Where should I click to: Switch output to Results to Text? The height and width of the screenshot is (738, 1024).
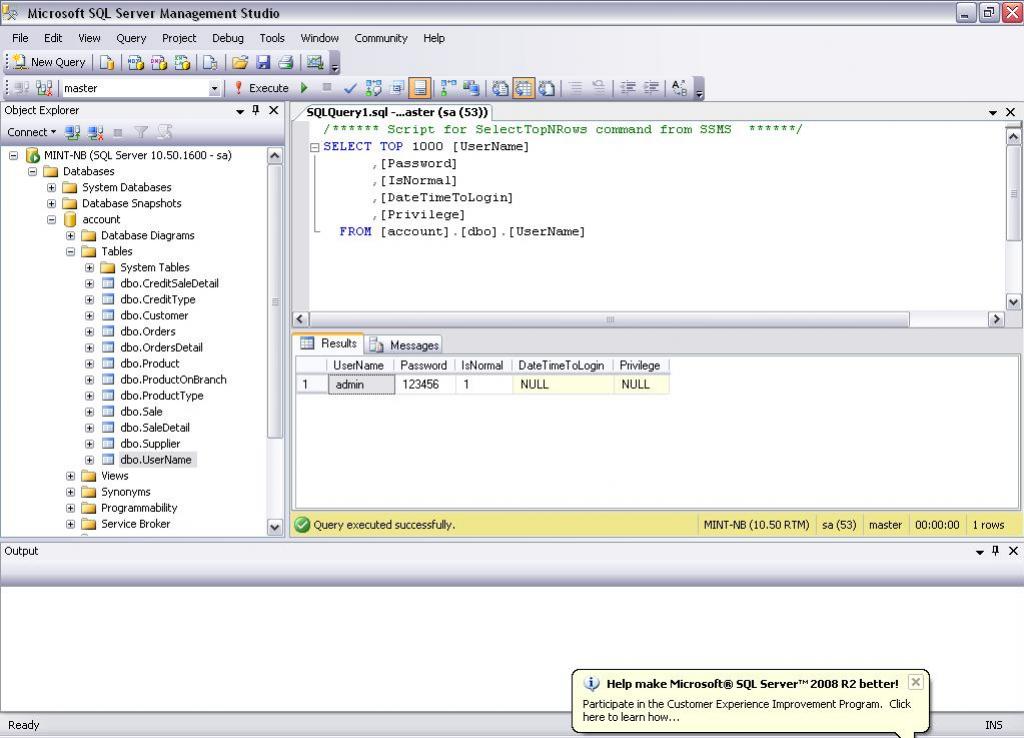point(500,88)
